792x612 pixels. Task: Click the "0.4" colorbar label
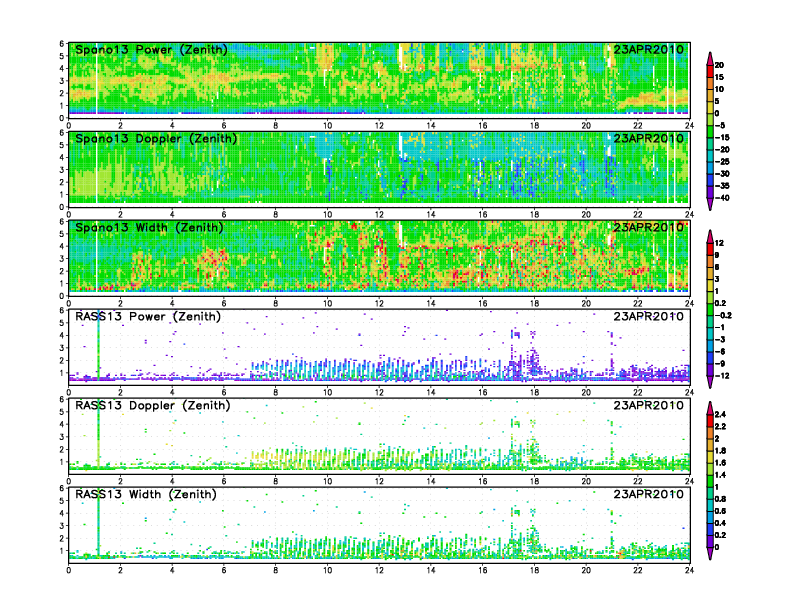point(720,524)
